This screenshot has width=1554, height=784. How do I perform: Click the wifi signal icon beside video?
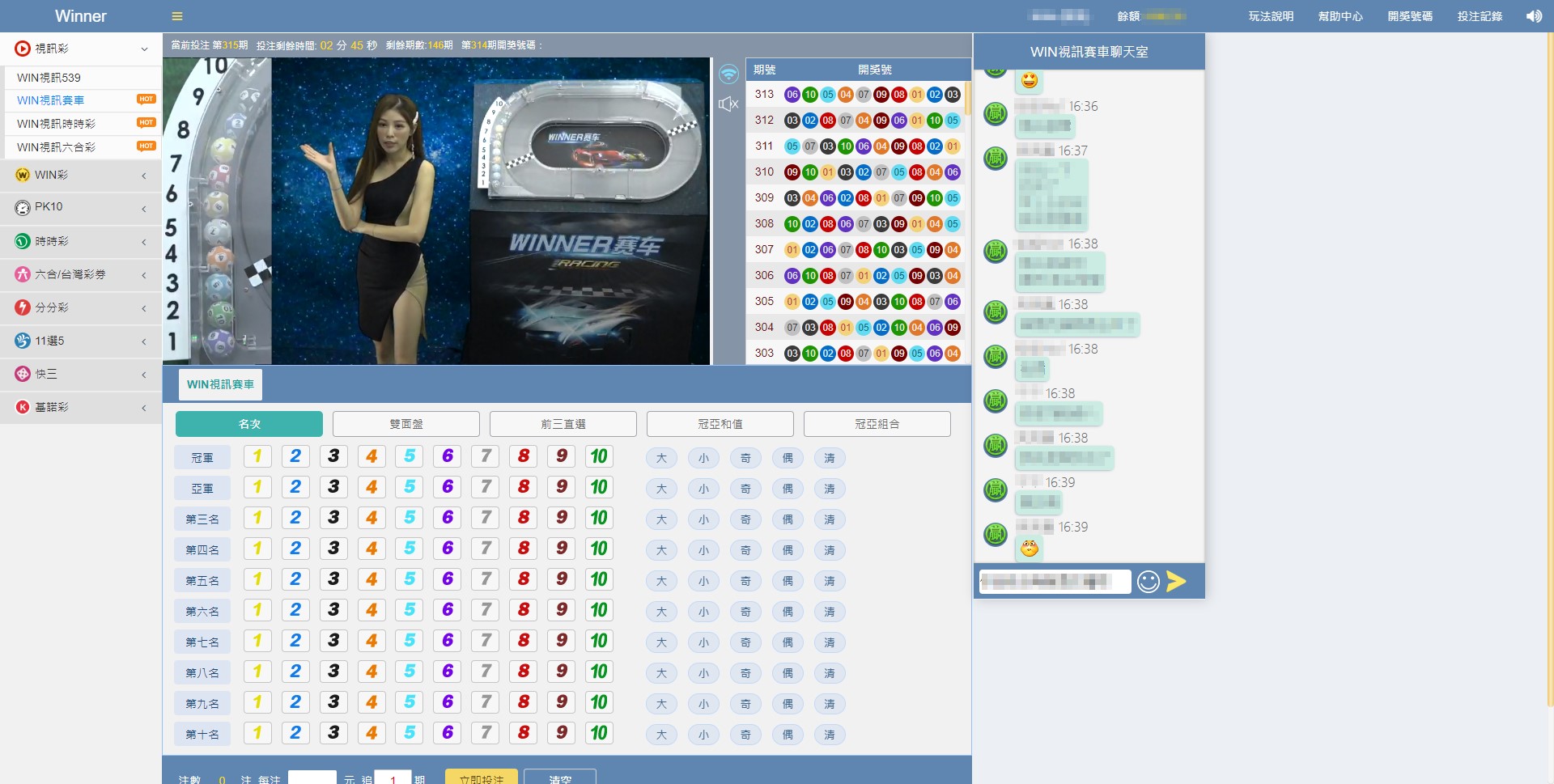coord(729,74)
